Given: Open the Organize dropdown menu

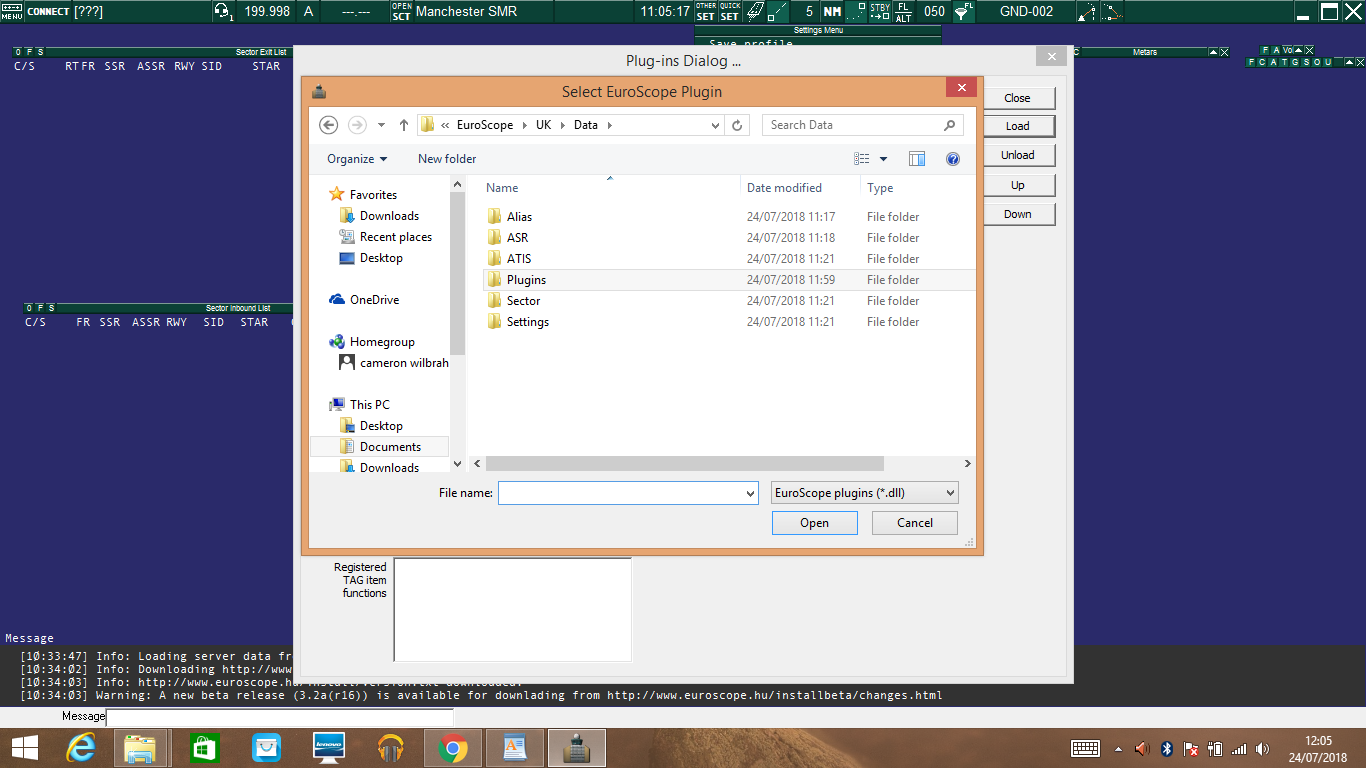Looking at the screenshot, I should pos(357,159).
